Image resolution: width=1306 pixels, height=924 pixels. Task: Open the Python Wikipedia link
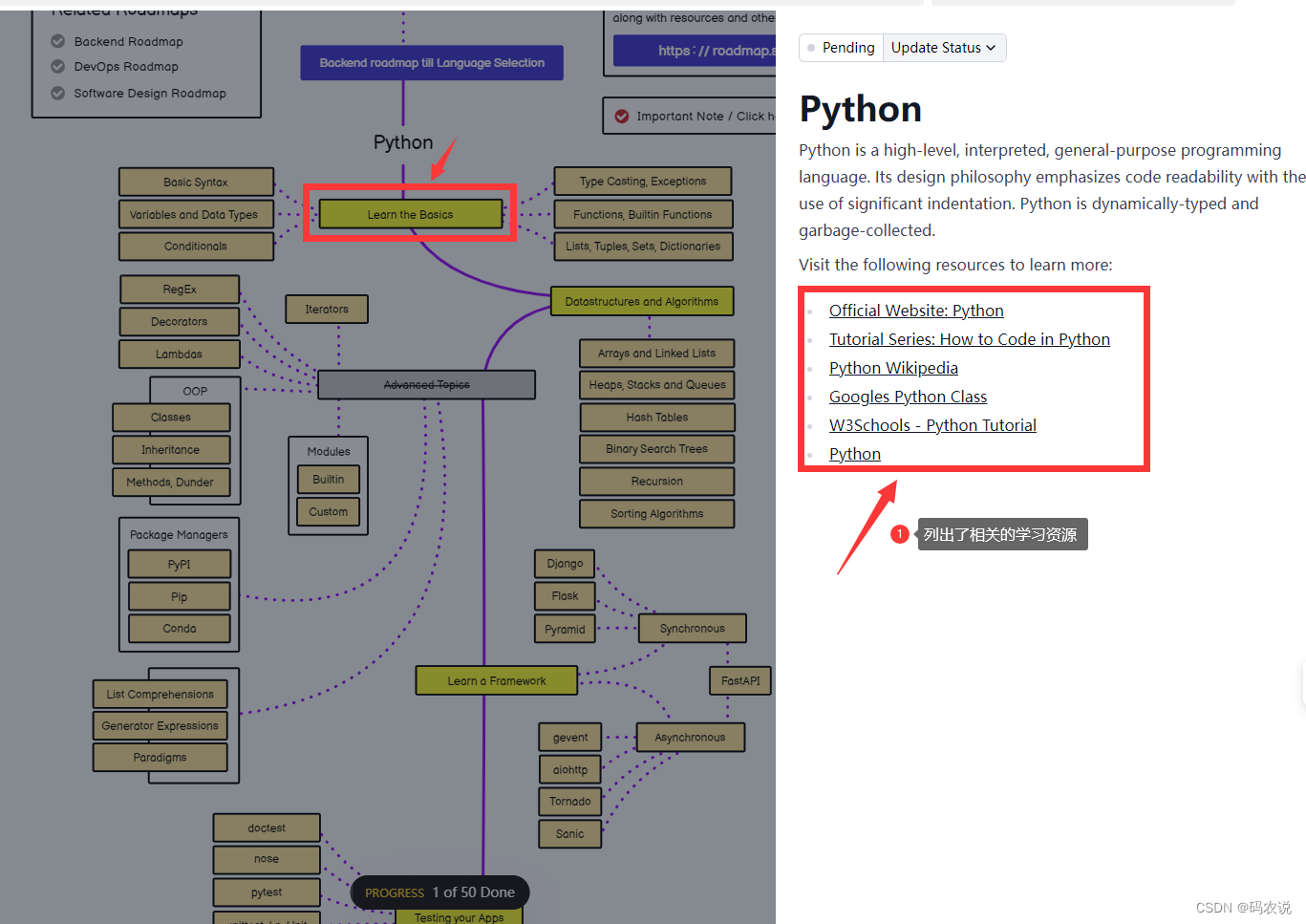click(893, 368)
